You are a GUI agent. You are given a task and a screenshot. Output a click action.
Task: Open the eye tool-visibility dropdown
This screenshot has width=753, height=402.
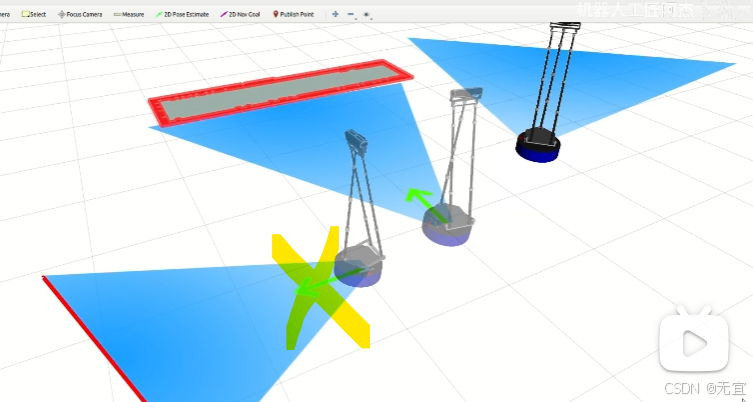click(367, 15)
